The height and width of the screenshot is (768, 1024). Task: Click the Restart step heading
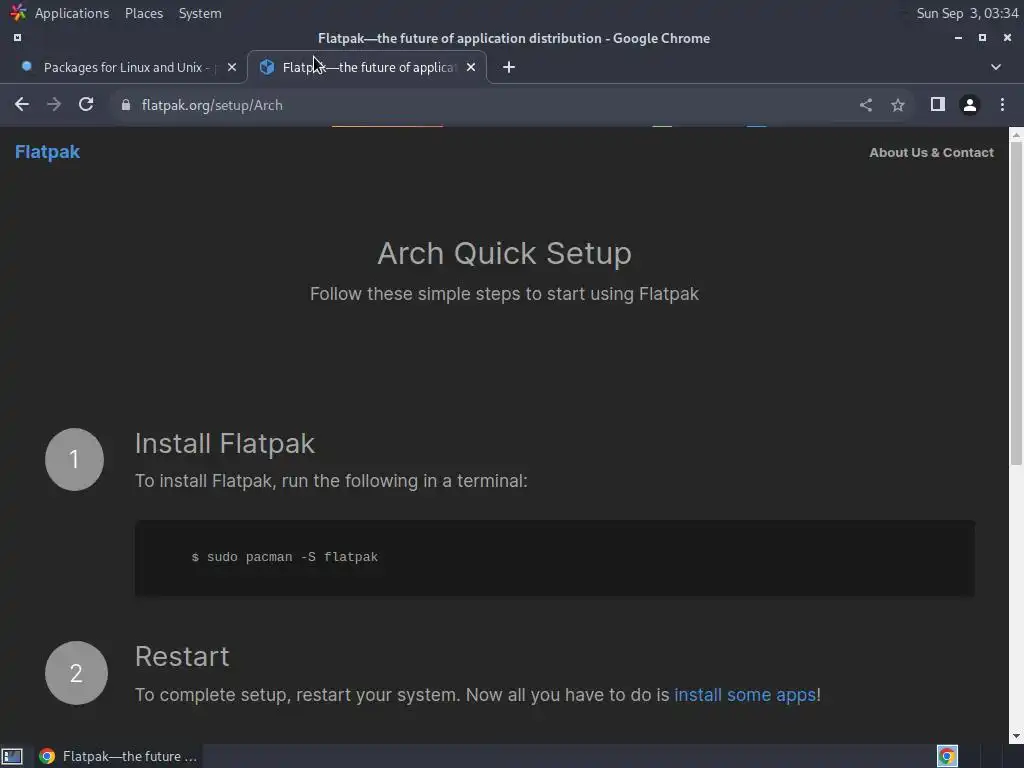182,656
